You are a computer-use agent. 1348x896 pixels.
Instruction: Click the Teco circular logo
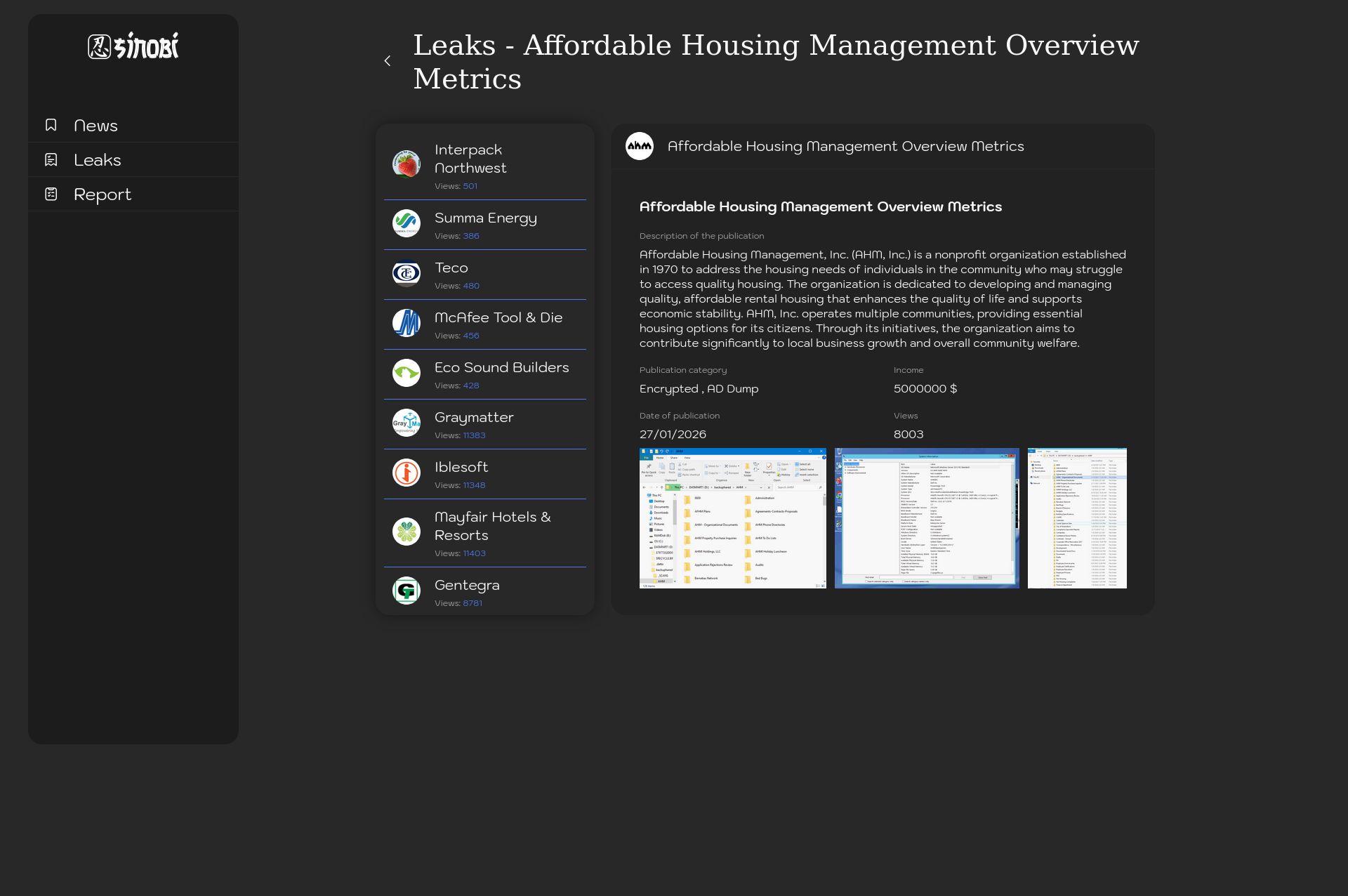pos(407,273)
